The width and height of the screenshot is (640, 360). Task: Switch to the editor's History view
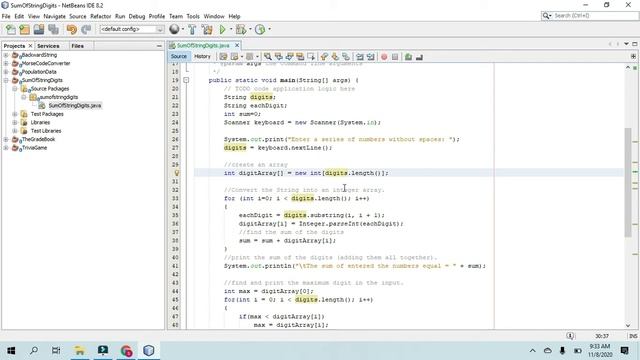(x=202, y=56)
